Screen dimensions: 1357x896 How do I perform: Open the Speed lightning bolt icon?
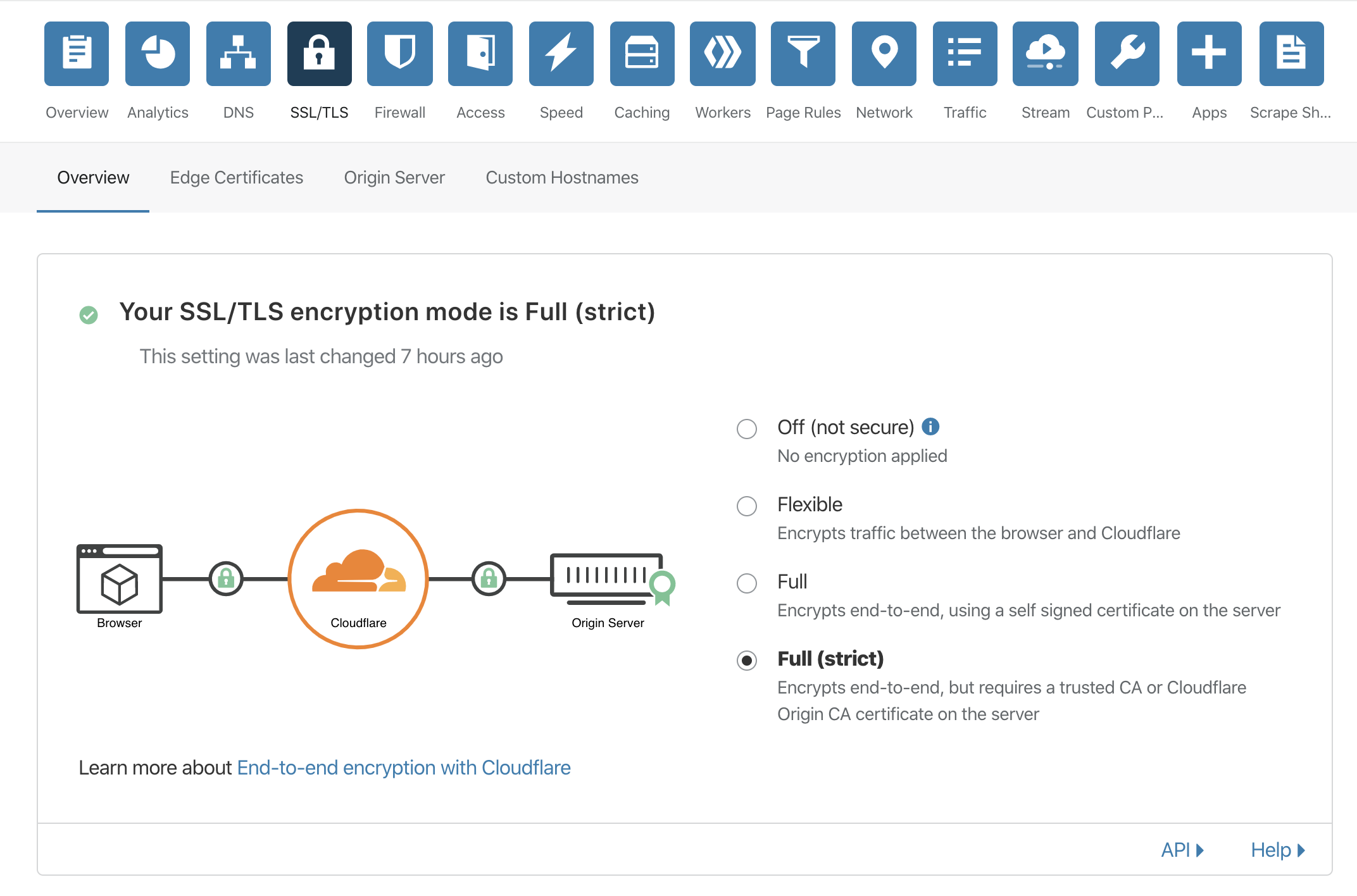click(561, 54)
